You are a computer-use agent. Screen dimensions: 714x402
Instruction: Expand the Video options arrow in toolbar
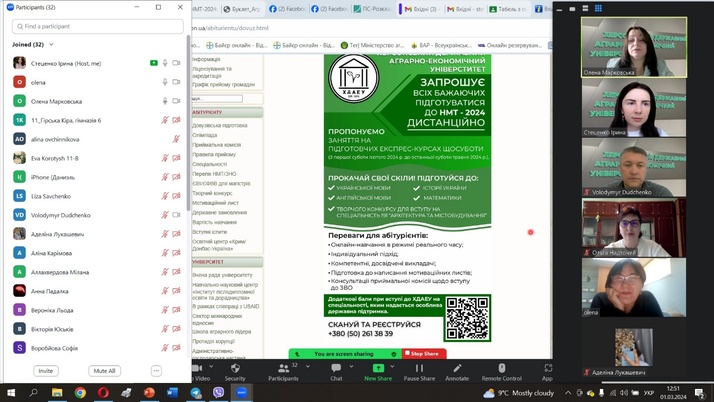(x=211, y=366)
